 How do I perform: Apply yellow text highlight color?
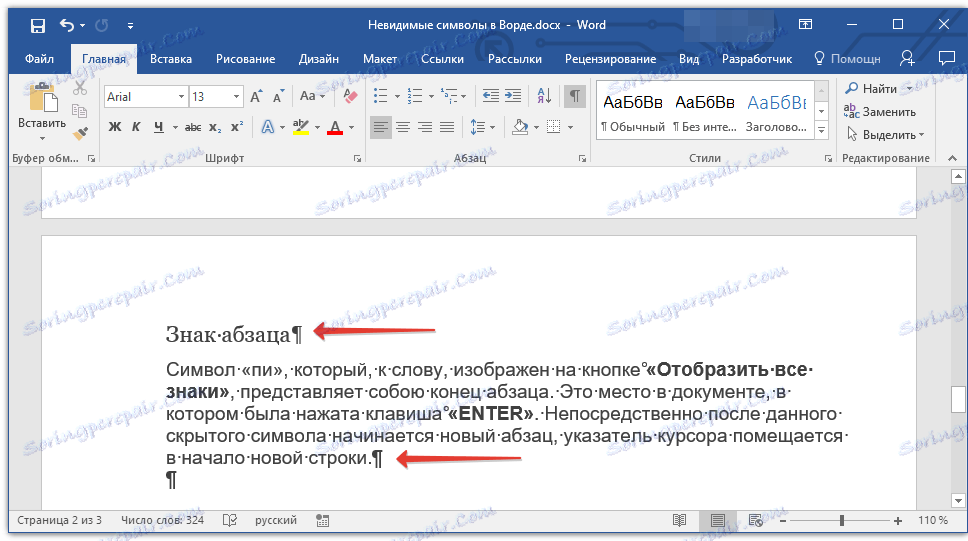tap(301, 127)
